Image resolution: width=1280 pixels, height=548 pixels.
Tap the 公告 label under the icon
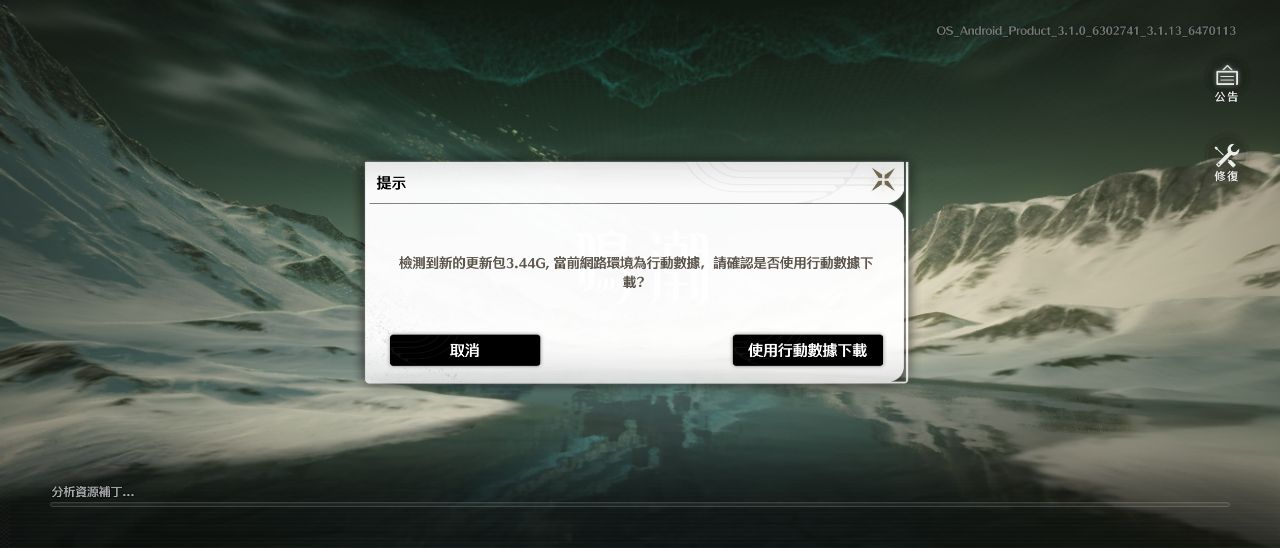[x=1227, y=97]
